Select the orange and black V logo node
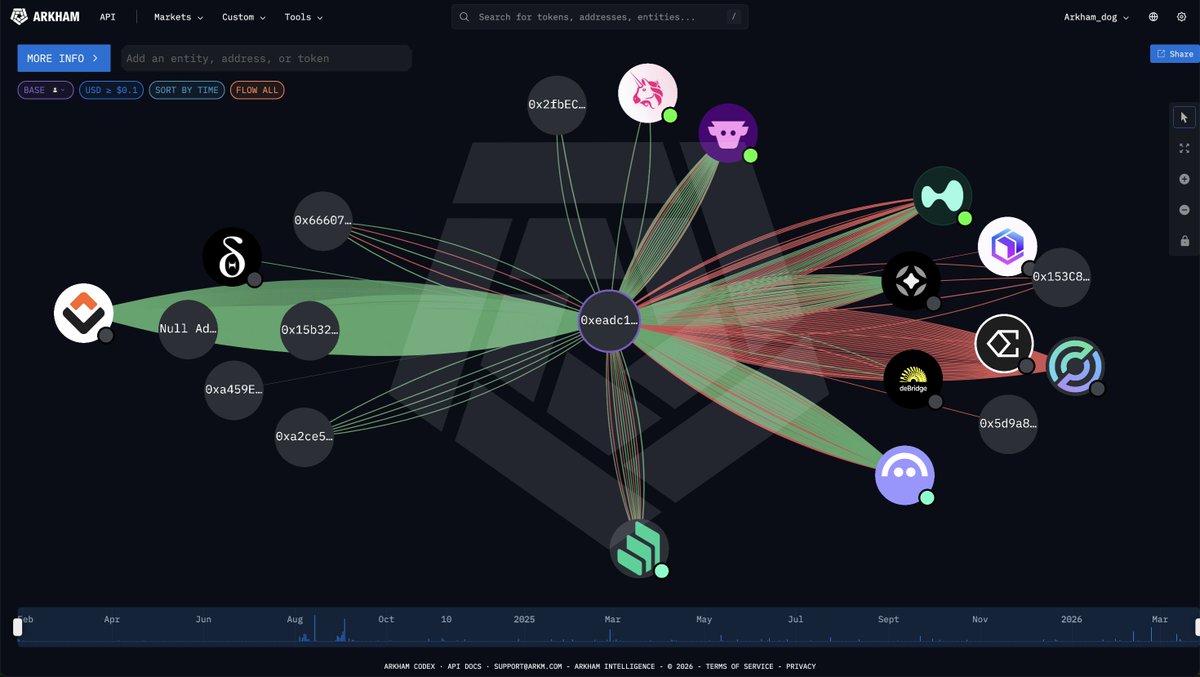 point(83,313)
